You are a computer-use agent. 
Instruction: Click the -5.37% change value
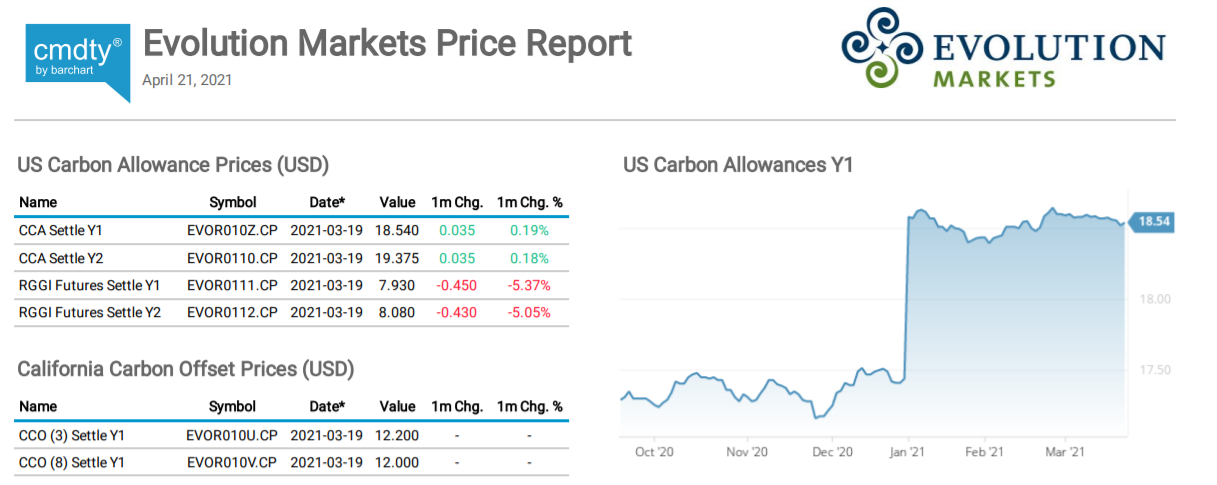point(529,286)
